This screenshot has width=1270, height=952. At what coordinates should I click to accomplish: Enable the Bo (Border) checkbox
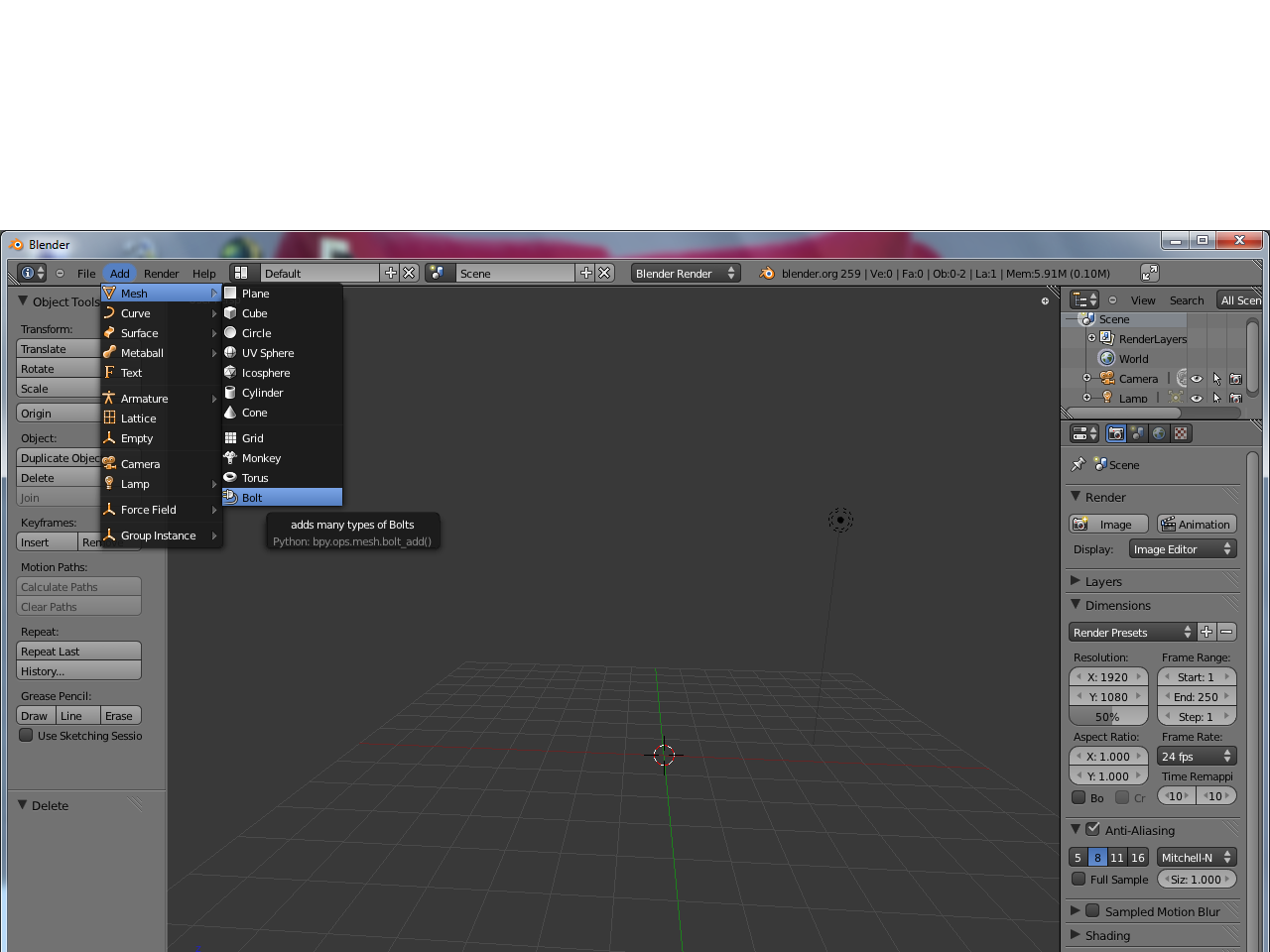point(1079,797)
